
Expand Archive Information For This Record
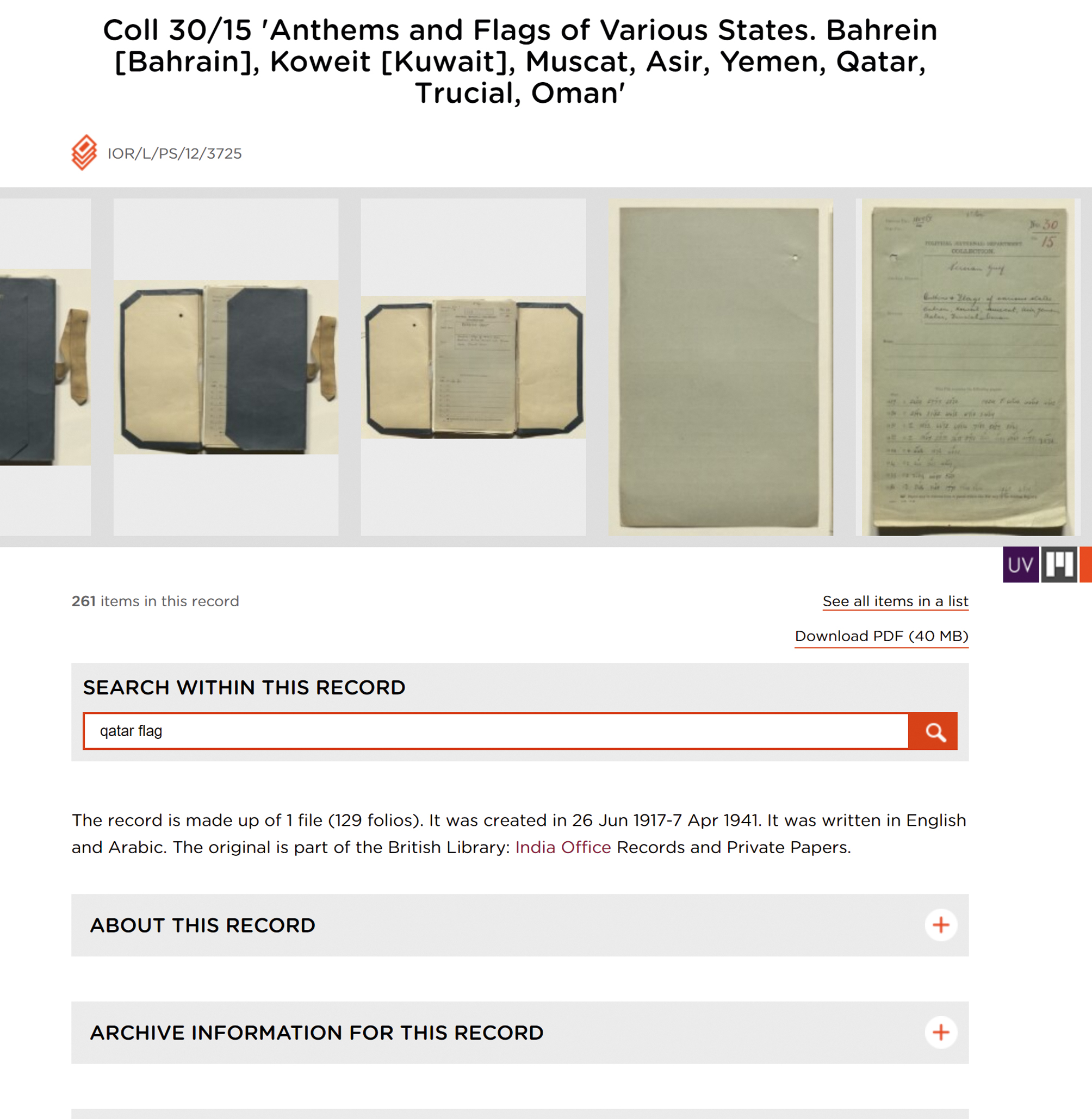[x=940, y=1032]
